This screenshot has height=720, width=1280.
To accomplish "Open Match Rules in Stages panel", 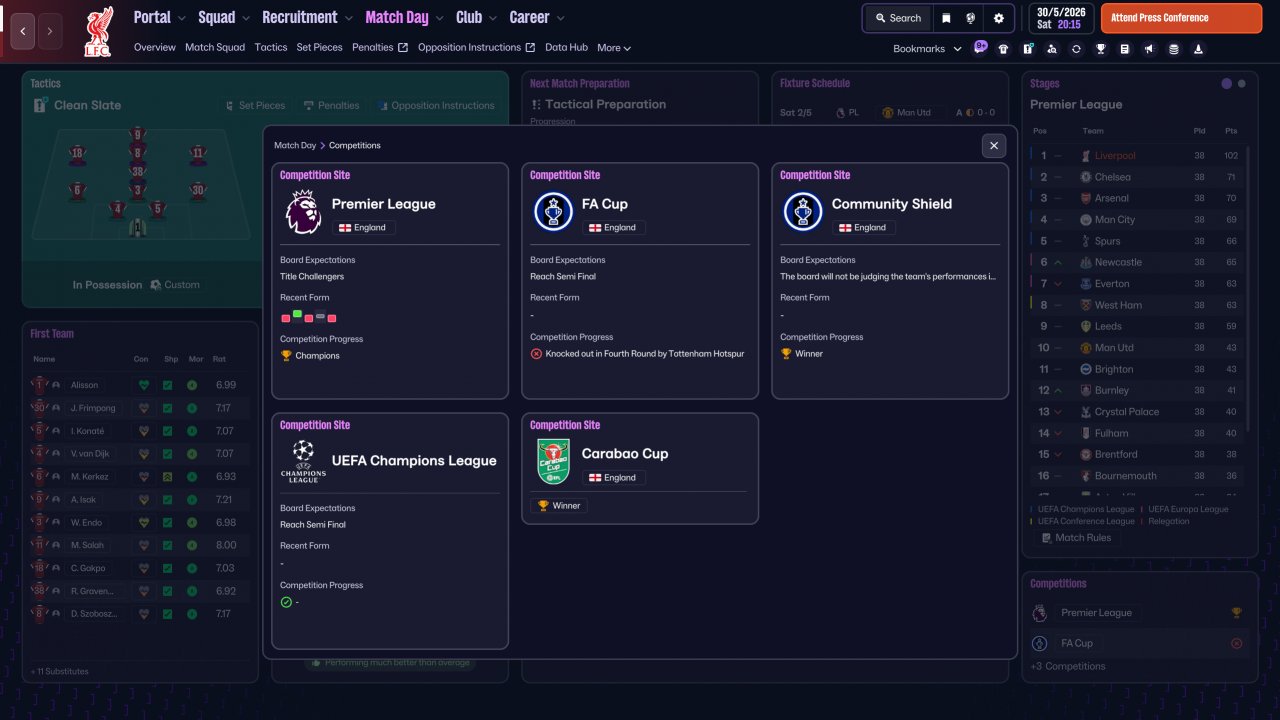I will coord(1076,538).
